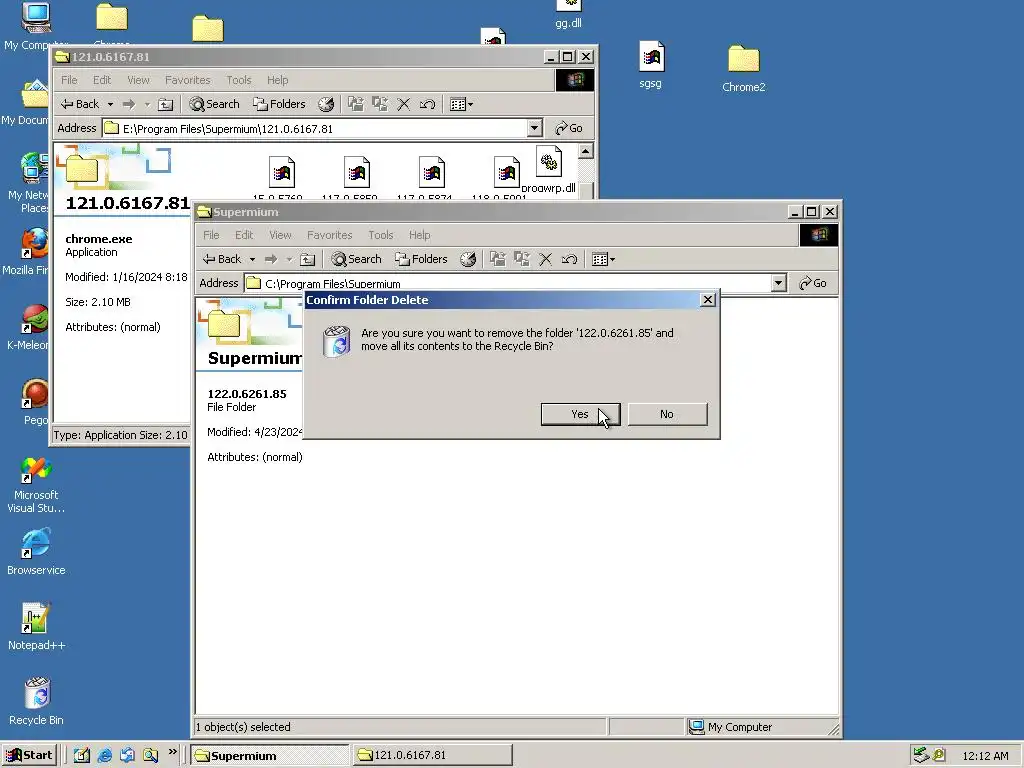Expand Back history dropdown in Supermium window

[252, 259]
